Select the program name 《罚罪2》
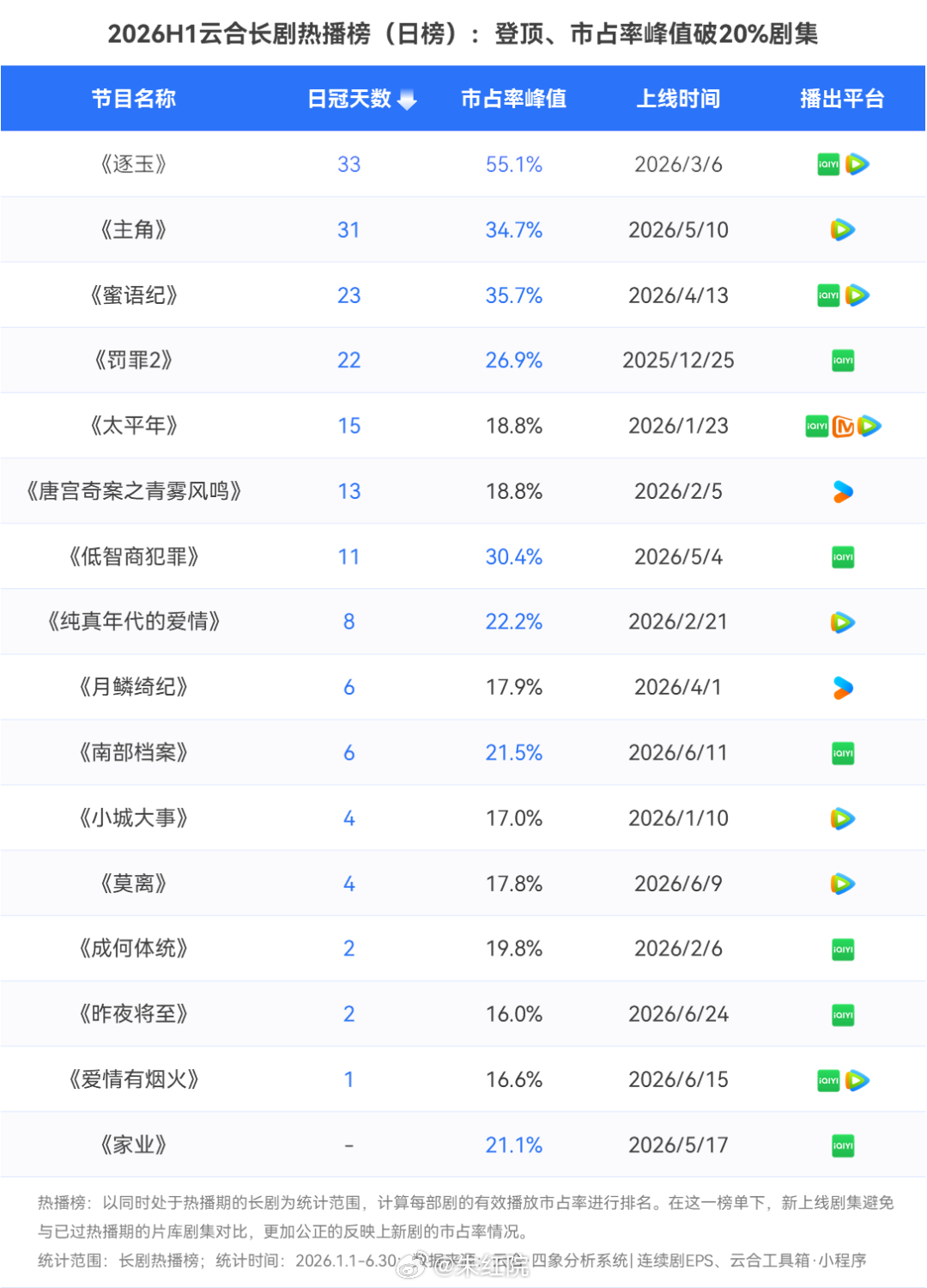 pos(134,361)
